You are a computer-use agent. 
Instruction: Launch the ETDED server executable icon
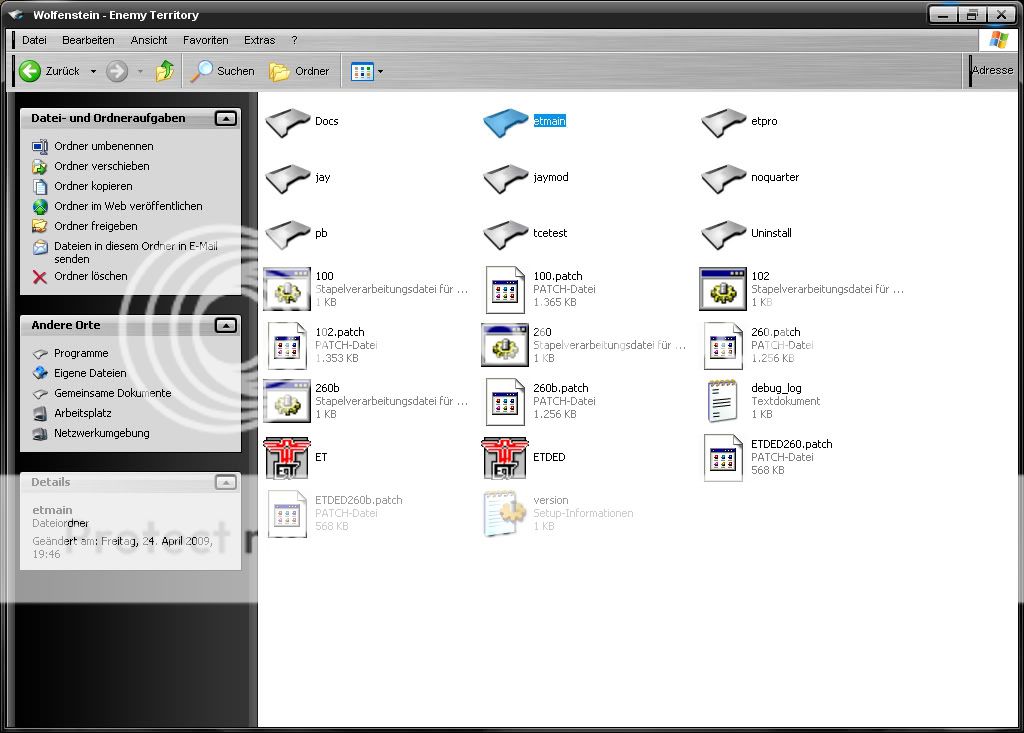pos(504,458)
